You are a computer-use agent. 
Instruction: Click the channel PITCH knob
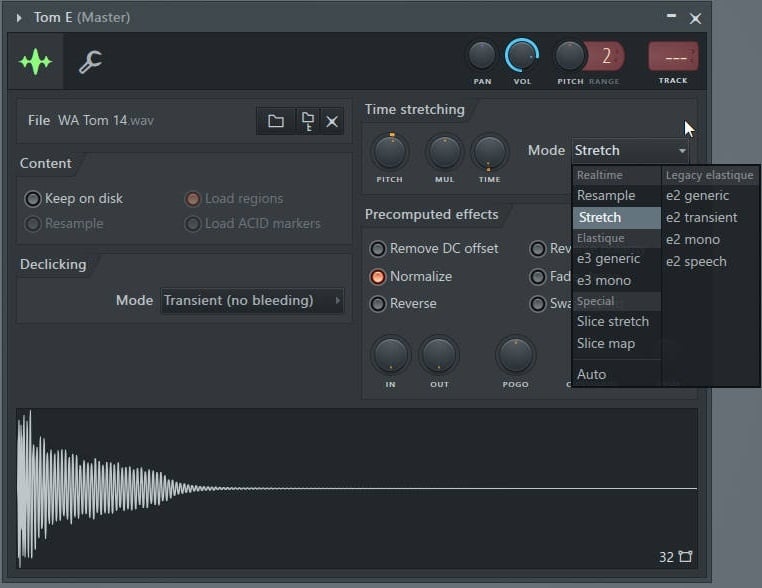[569, 55]
